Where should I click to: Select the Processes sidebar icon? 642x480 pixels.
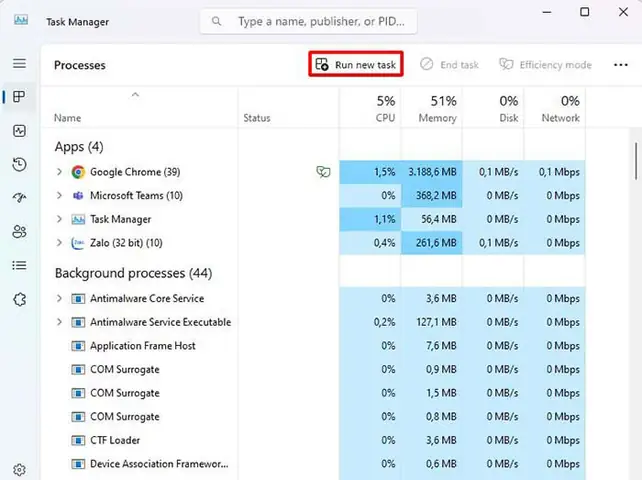19,97
